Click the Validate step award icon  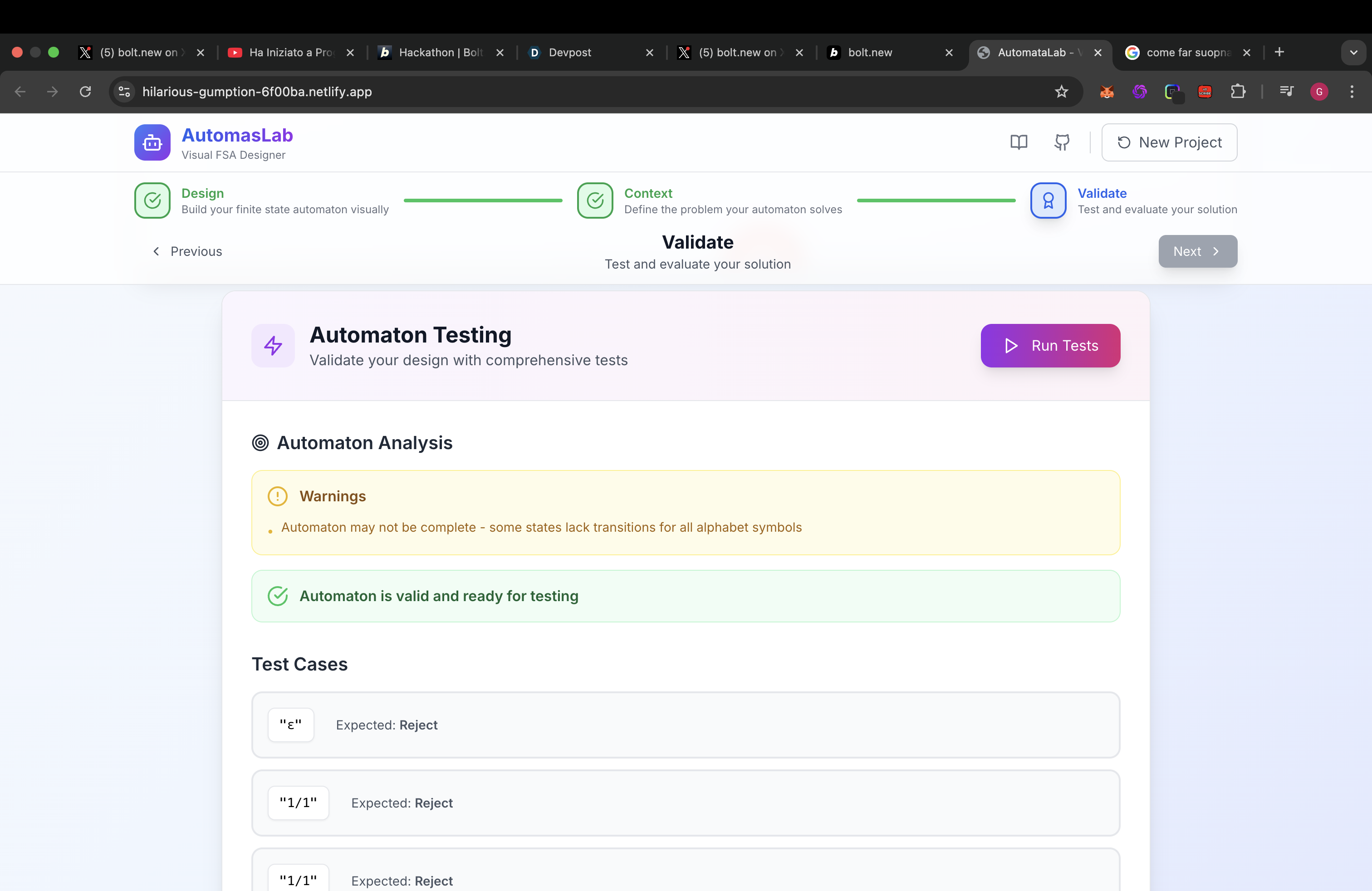[x=1048, y=201]
